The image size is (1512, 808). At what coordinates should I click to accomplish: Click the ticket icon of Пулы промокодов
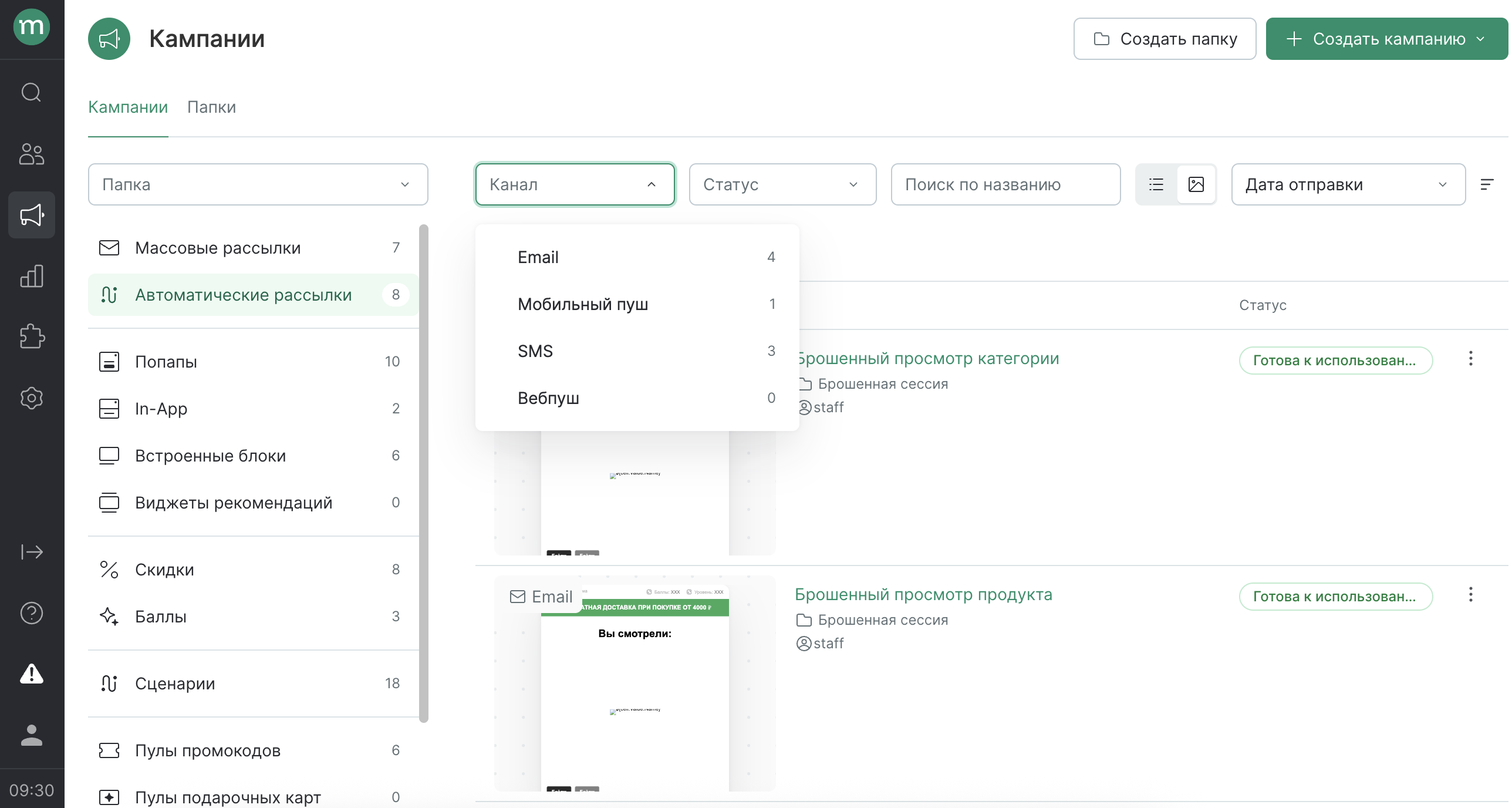109,750
